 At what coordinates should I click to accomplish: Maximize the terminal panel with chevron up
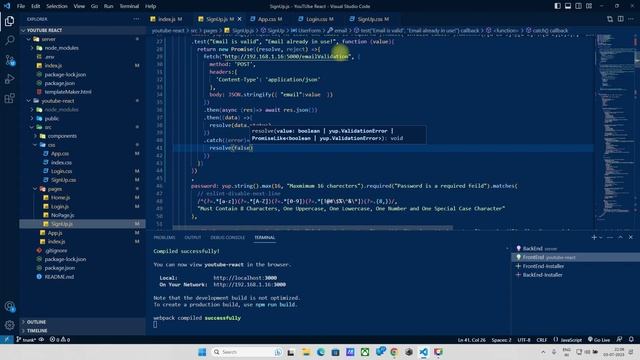620,237
